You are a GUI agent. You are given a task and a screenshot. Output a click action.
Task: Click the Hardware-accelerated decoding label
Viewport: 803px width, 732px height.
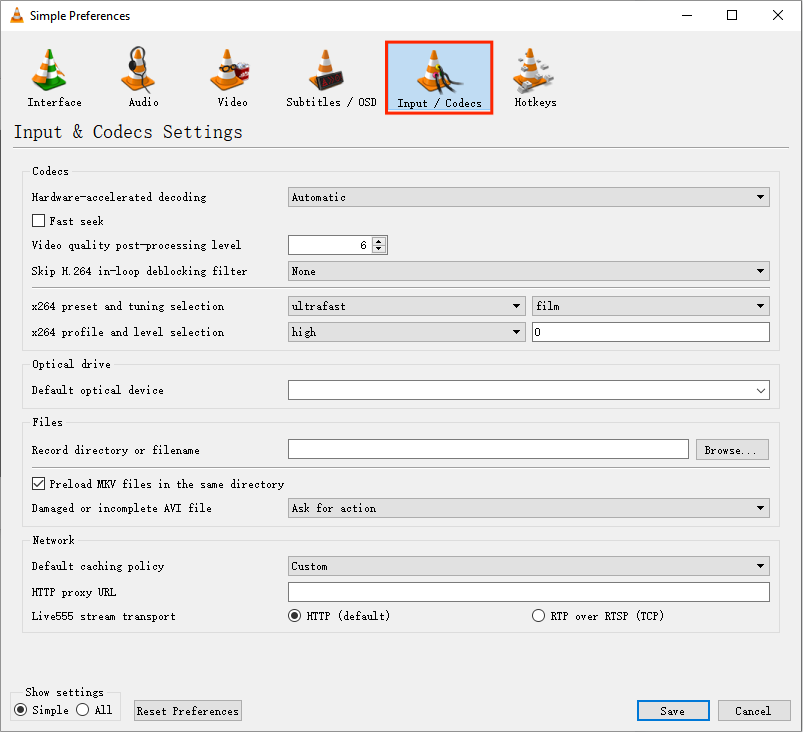point(119,197)
